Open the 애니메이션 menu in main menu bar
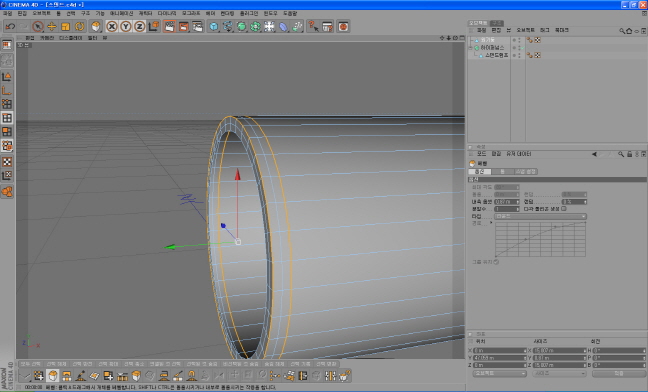Image resolution: width=648 pixels, height=392 pixels. (121, 14)
